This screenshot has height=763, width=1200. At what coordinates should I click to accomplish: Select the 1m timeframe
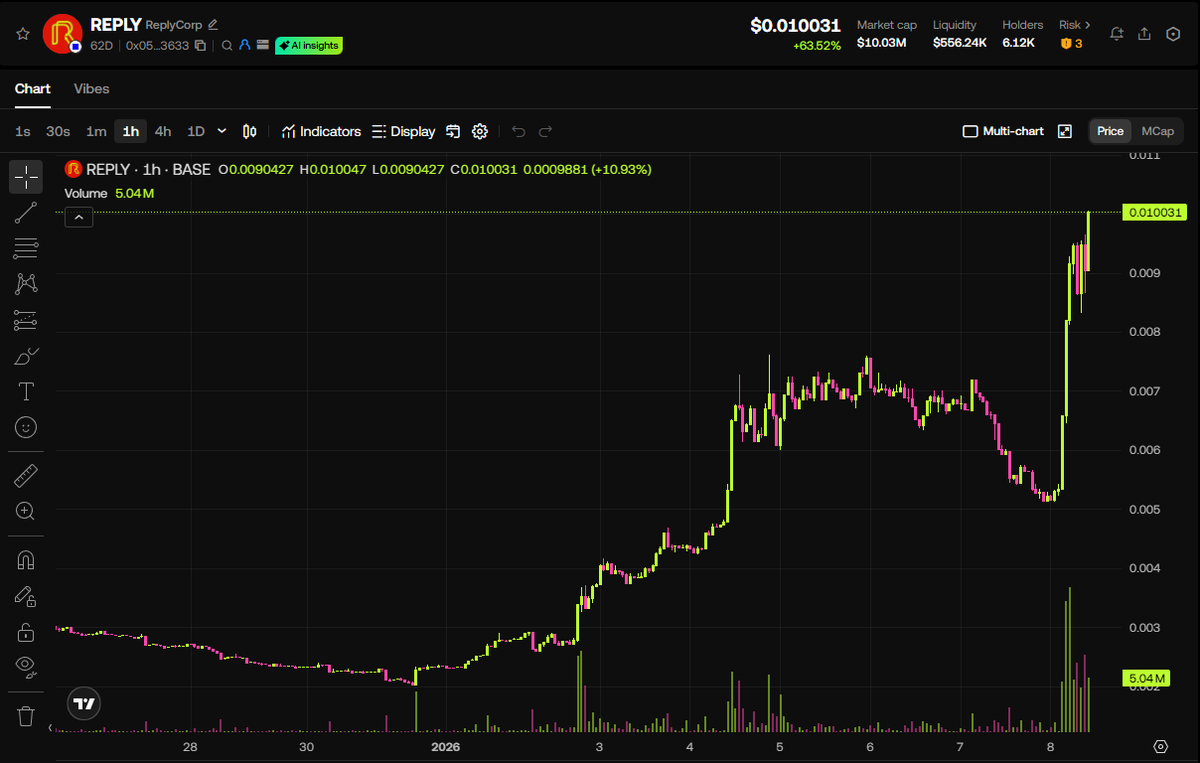click(x=96, y=131)
